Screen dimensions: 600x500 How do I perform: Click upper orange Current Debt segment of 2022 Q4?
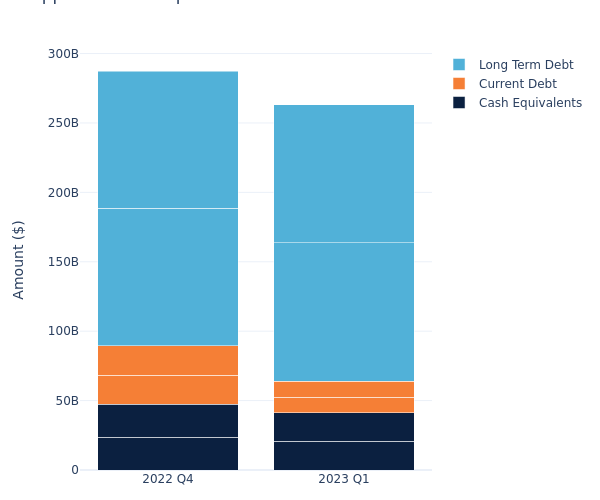point(168,360)
